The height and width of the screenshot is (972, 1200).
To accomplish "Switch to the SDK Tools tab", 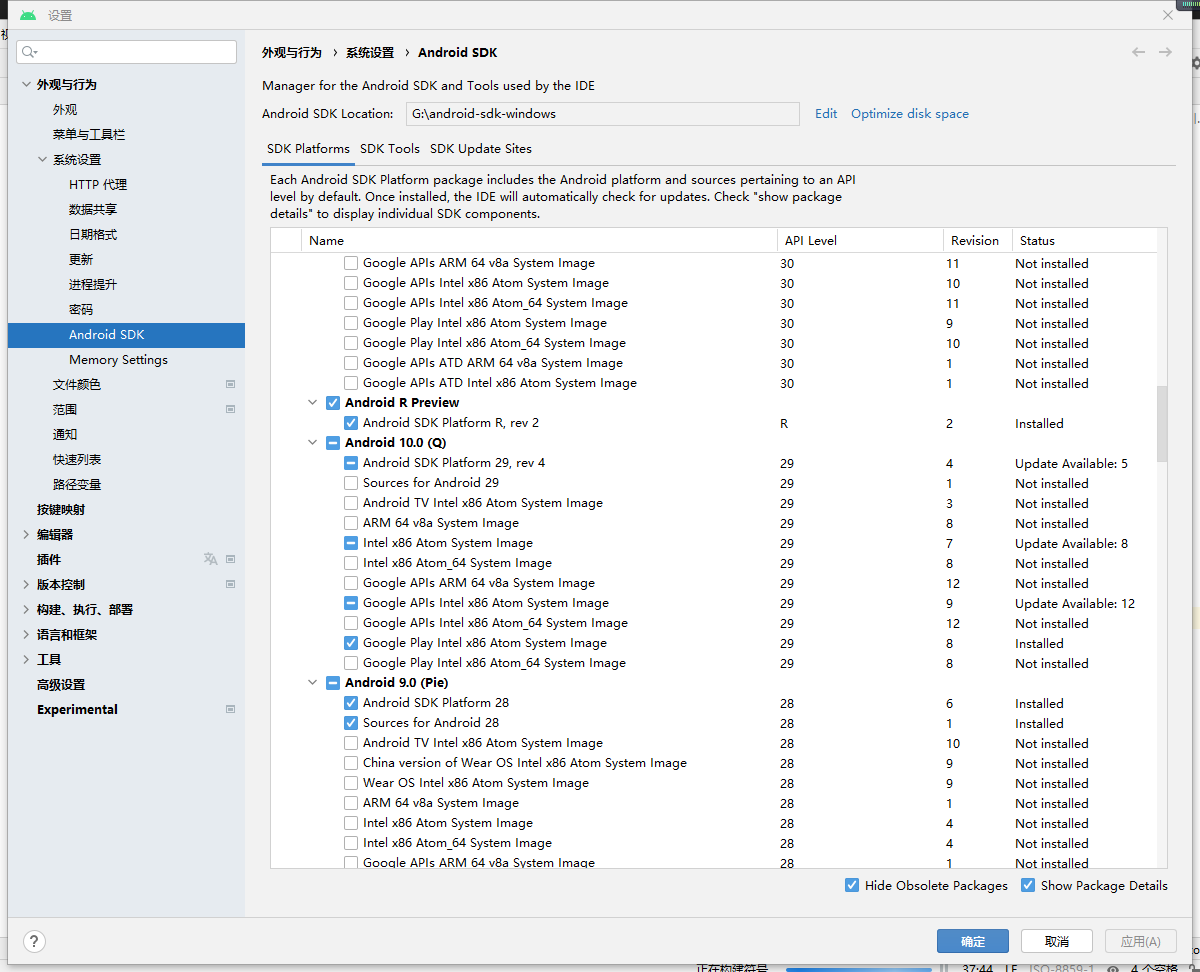I will [390, 148].
